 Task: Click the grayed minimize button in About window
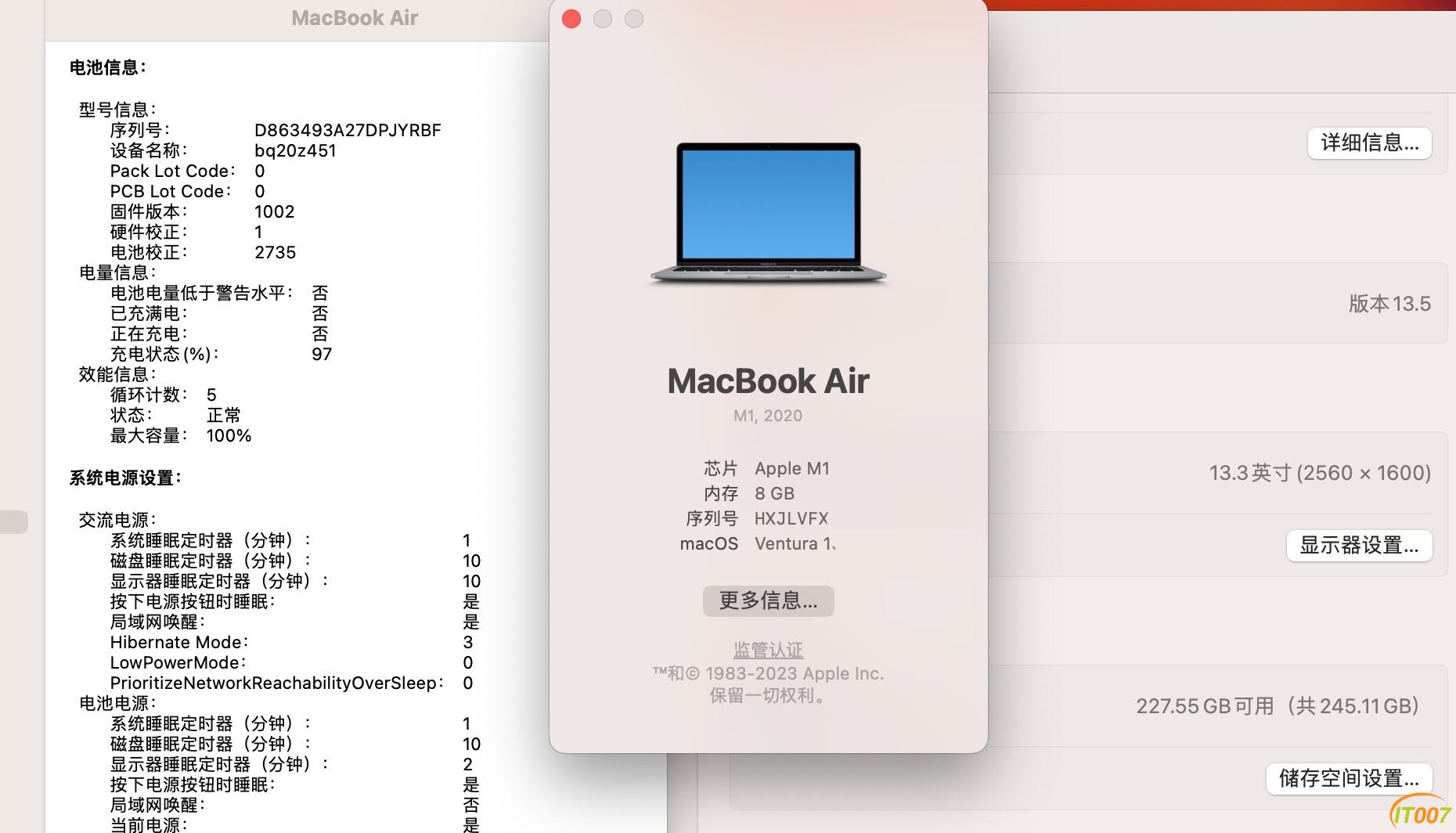pyautogui.click(x=603, y=19)
